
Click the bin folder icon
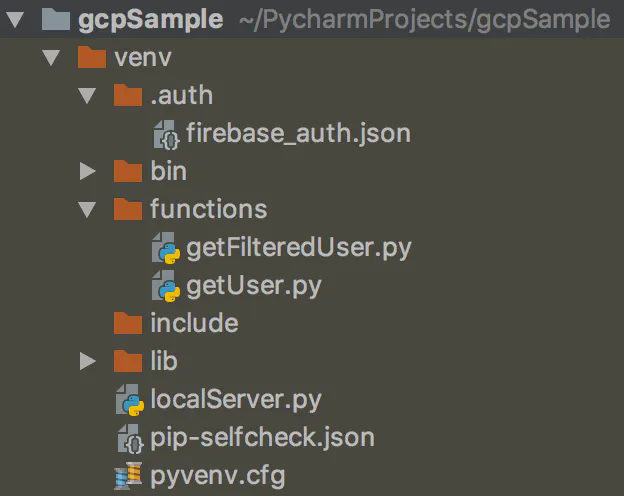[128, 171]
